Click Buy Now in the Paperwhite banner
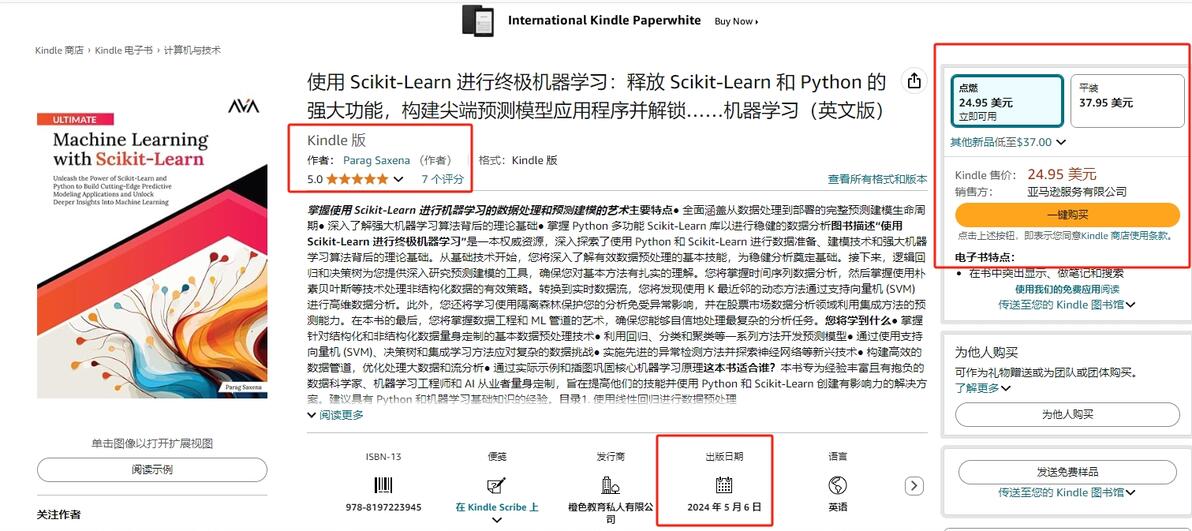 (x=736, y=21)
